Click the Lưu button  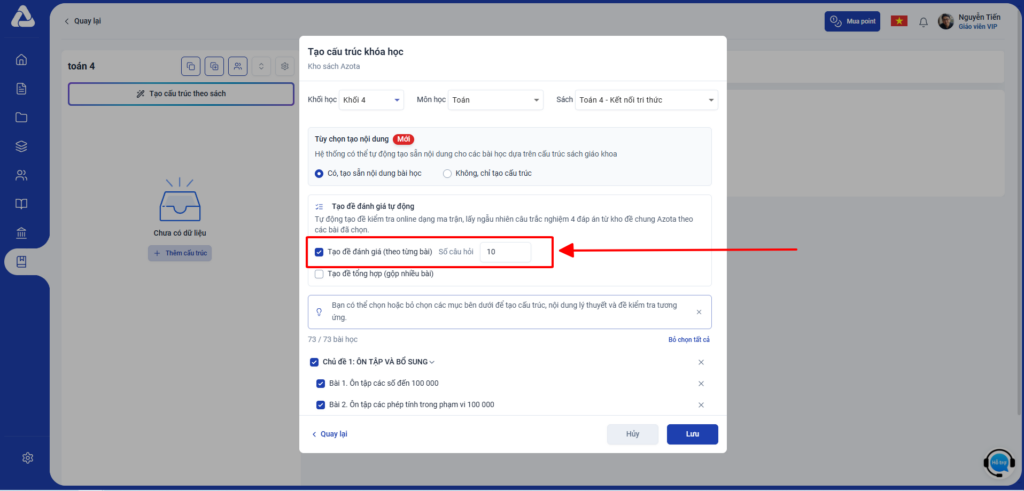[x=692, y=434]
